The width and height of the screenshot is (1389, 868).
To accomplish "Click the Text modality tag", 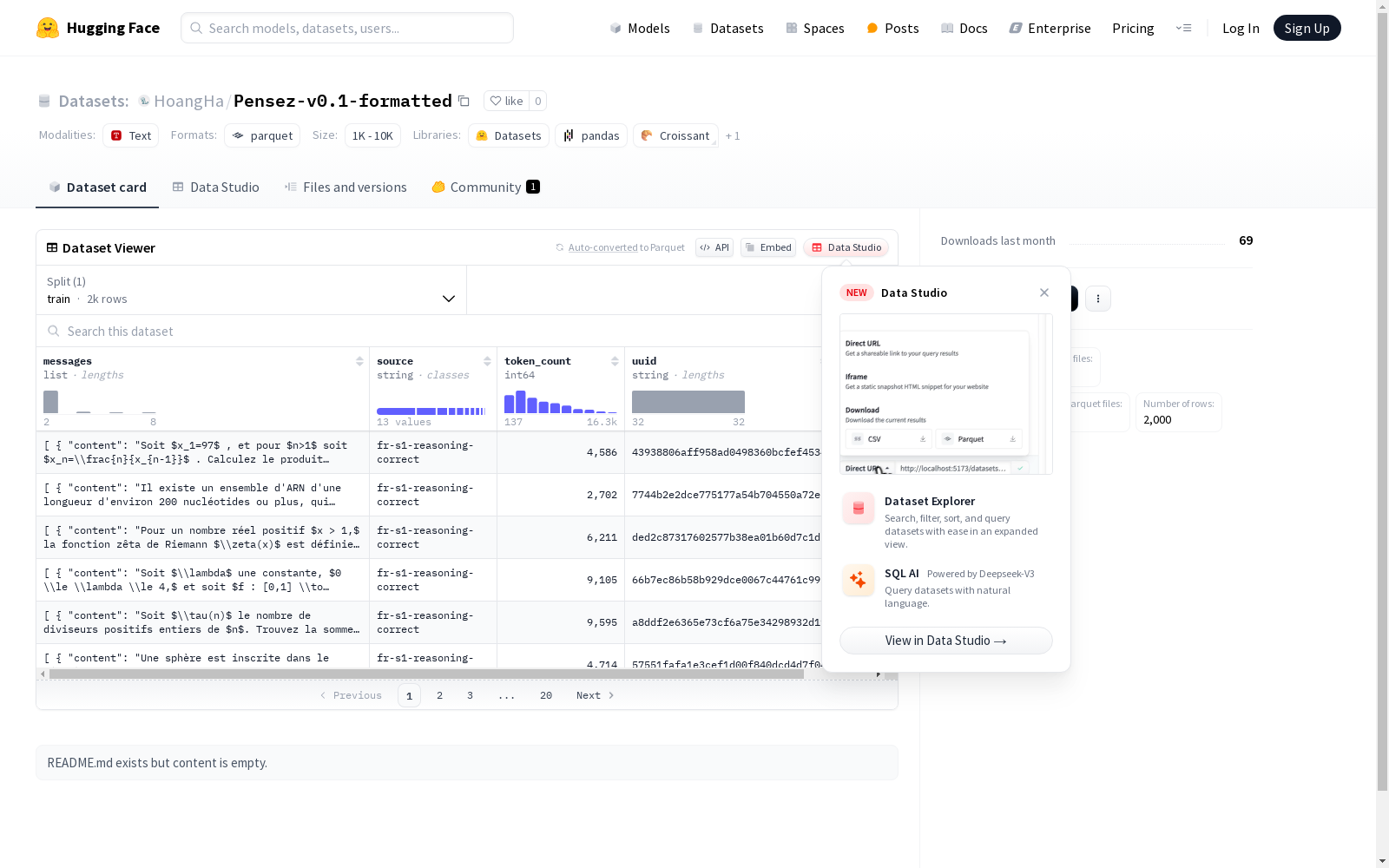I will (x=130, y=135).
